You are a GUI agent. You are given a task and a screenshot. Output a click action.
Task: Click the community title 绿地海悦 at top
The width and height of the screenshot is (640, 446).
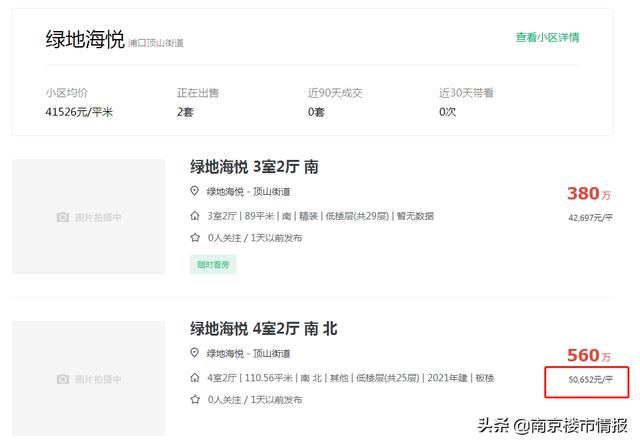pyautogui.click(x=85, y=39)
